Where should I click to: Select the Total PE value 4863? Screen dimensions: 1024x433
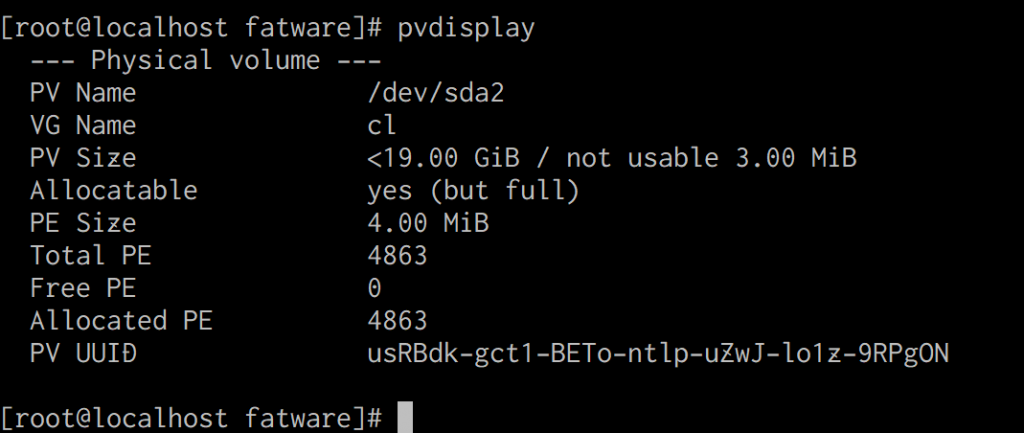pos(397,255)
